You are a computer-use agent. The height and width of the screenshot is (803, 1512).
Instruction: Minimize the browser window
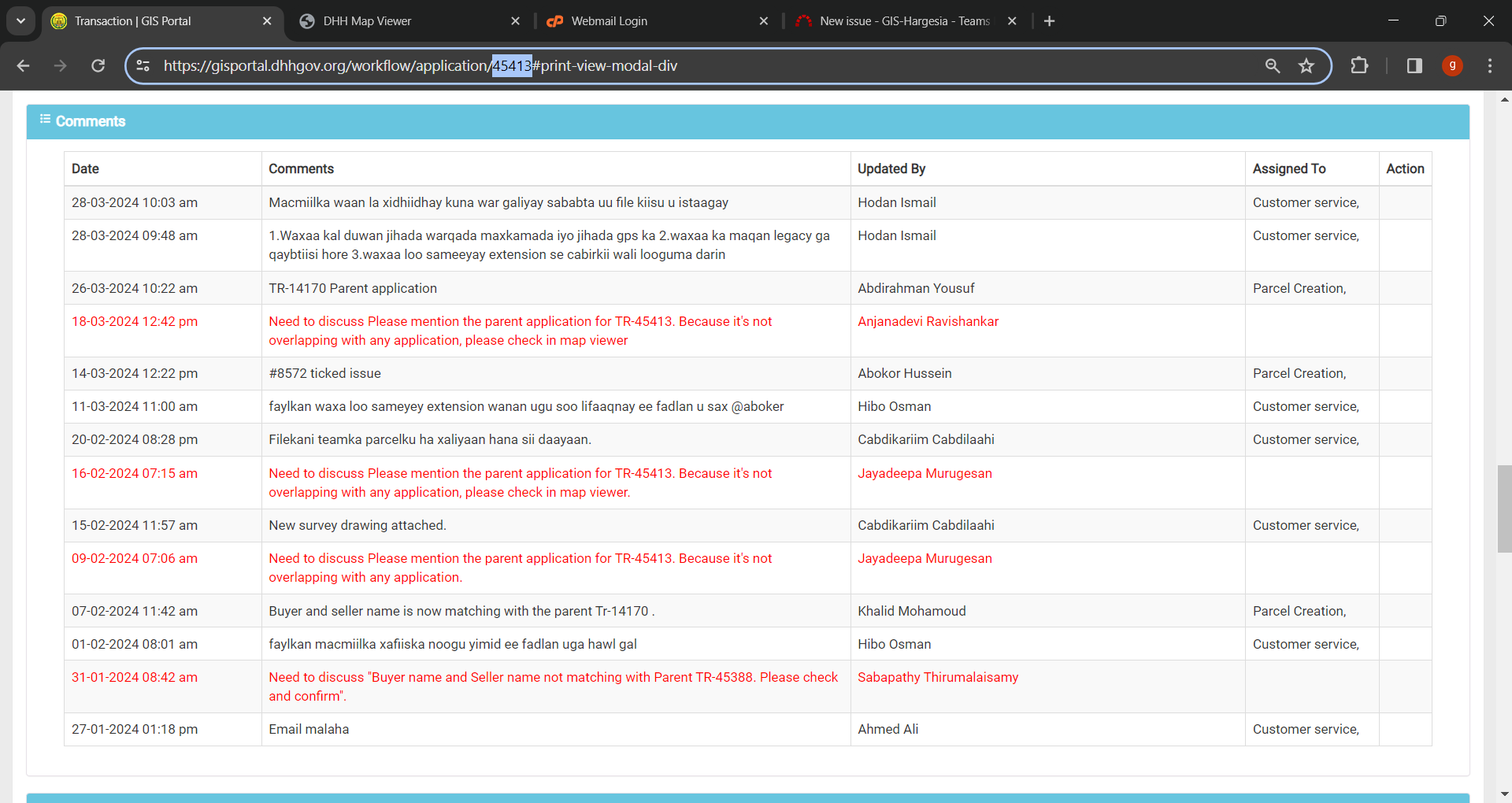pos(1393,21)
